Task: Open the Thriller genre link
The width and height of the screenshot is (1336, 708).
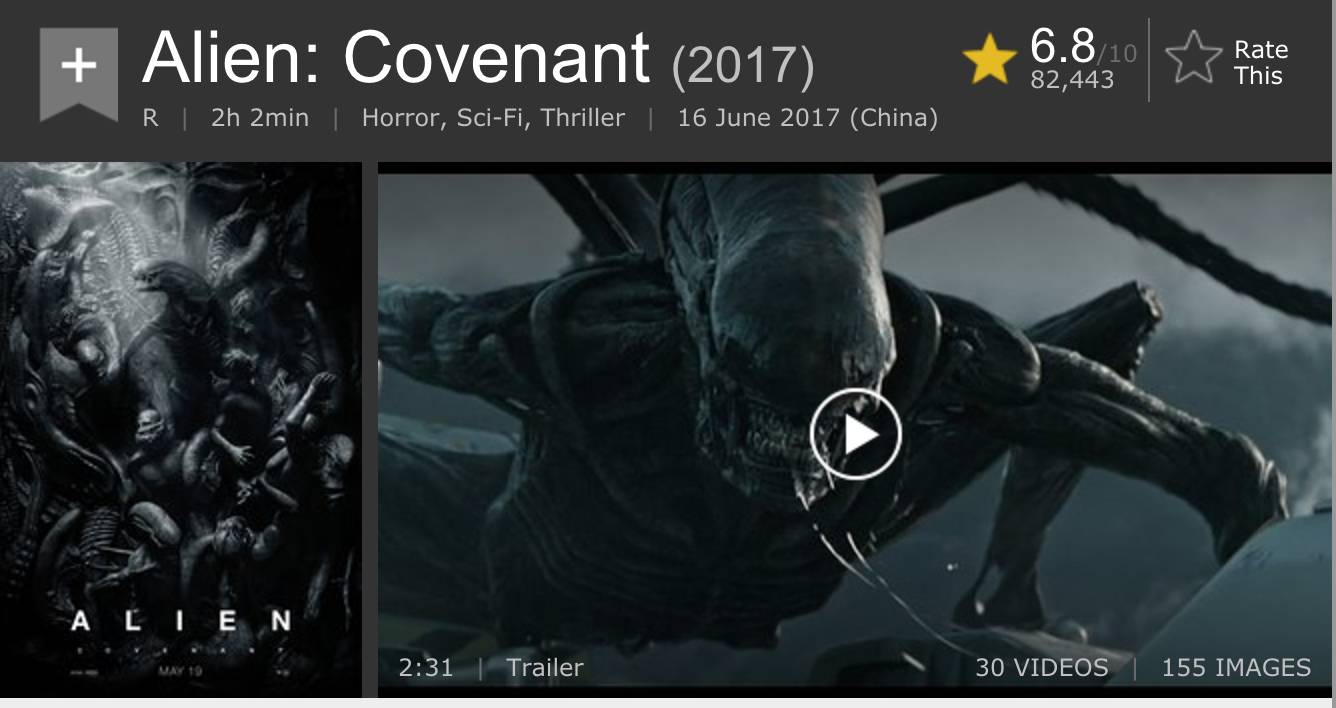Action: click(x=583, y=118)
